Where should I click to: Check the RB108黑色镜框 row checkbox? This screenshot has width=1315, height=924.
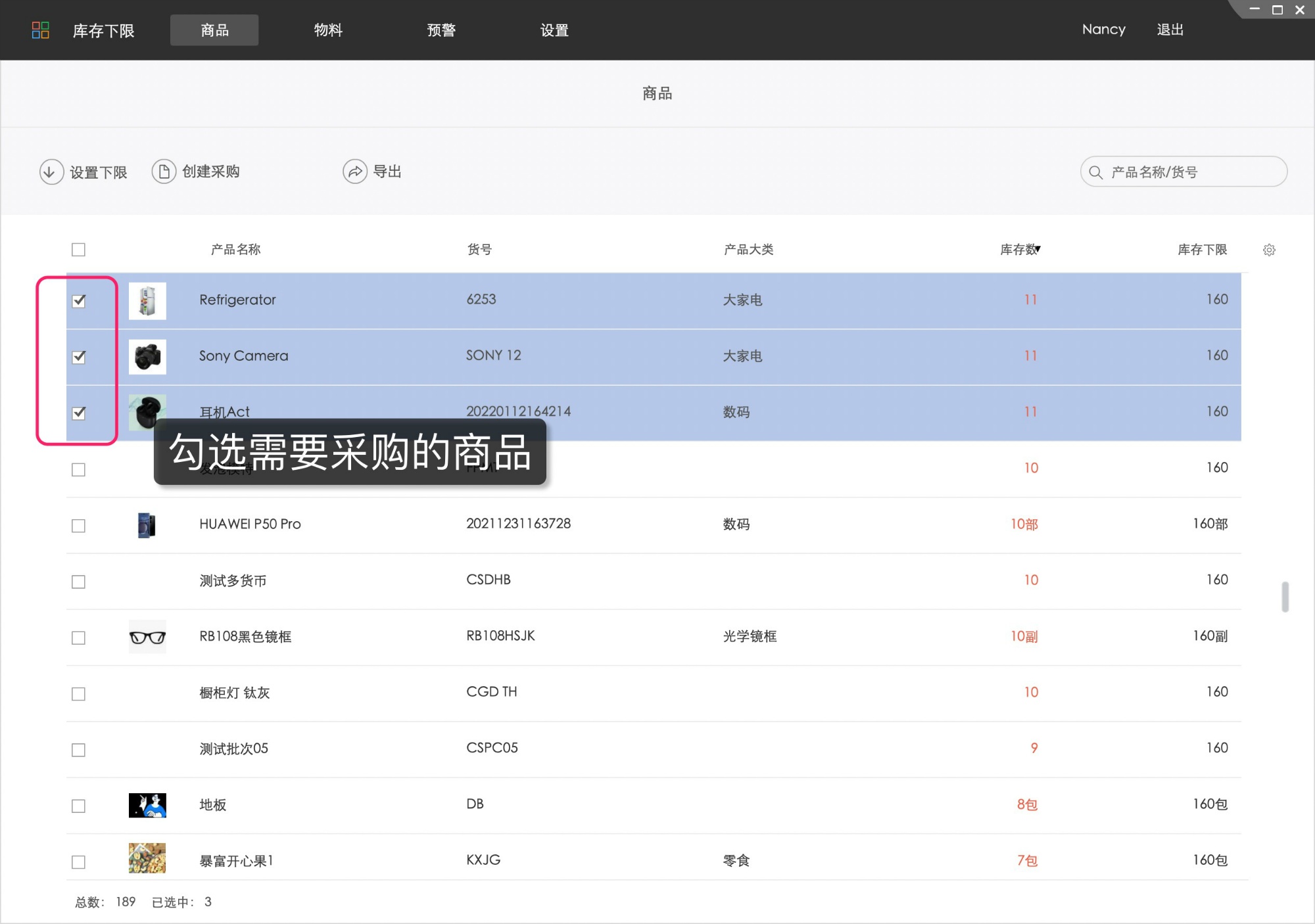pos(79,637)
